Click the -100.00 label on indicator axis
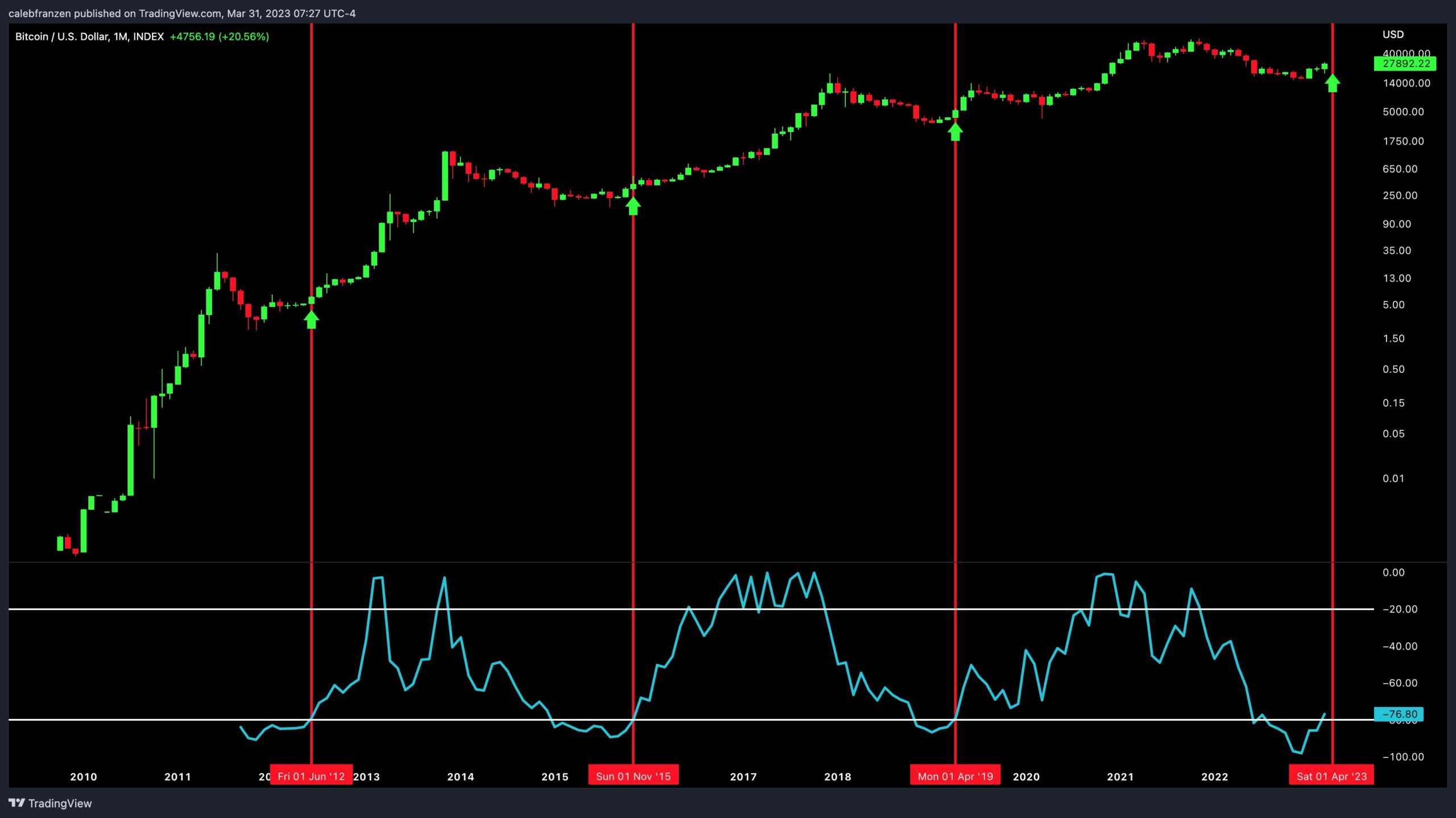Viewport: 1456px width, 818px height. 1403,757
